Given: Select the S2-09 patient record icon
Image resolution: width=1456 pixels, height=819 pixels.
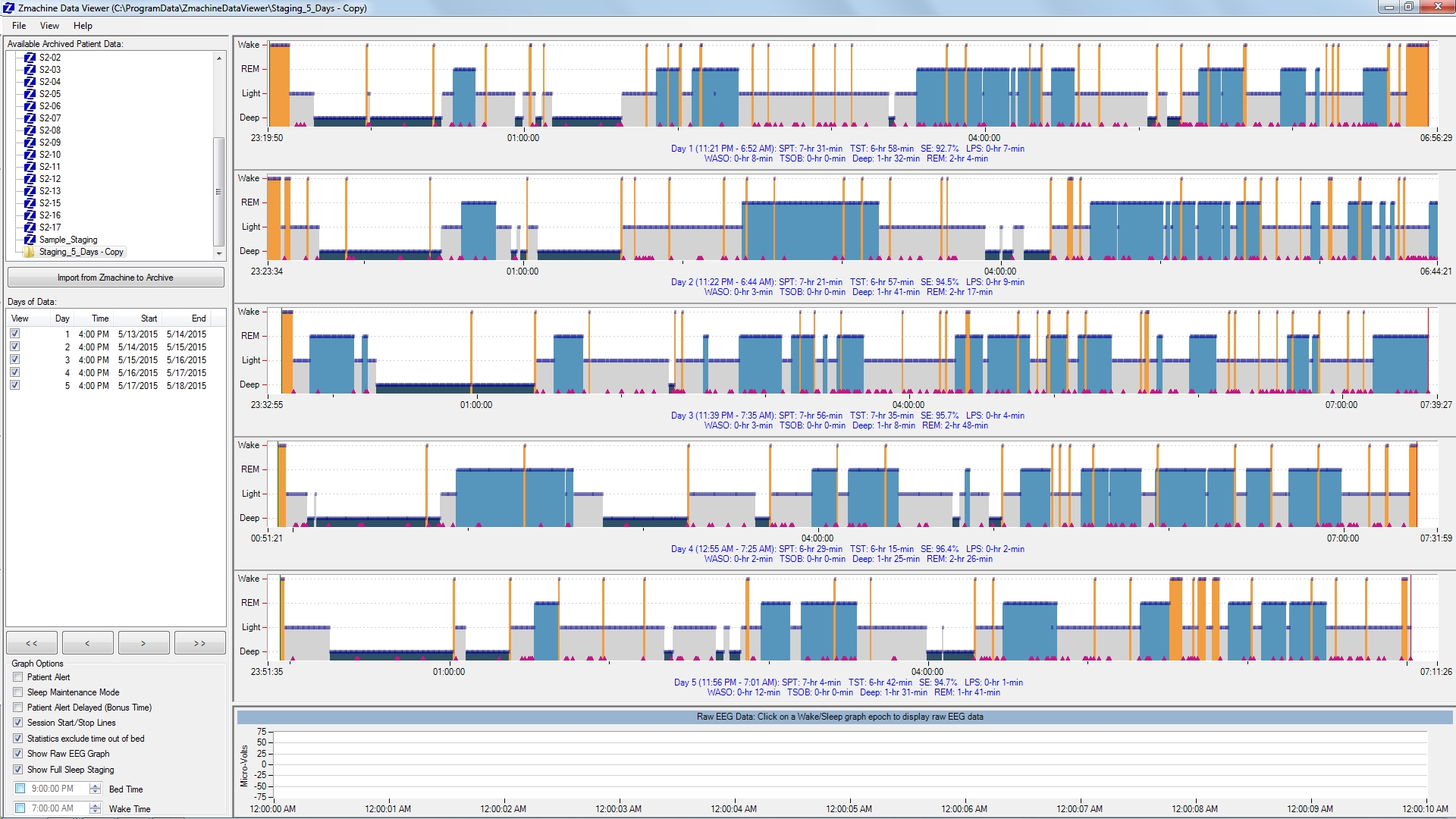Looking at the screenshot, I should click(x=30, y=143).
